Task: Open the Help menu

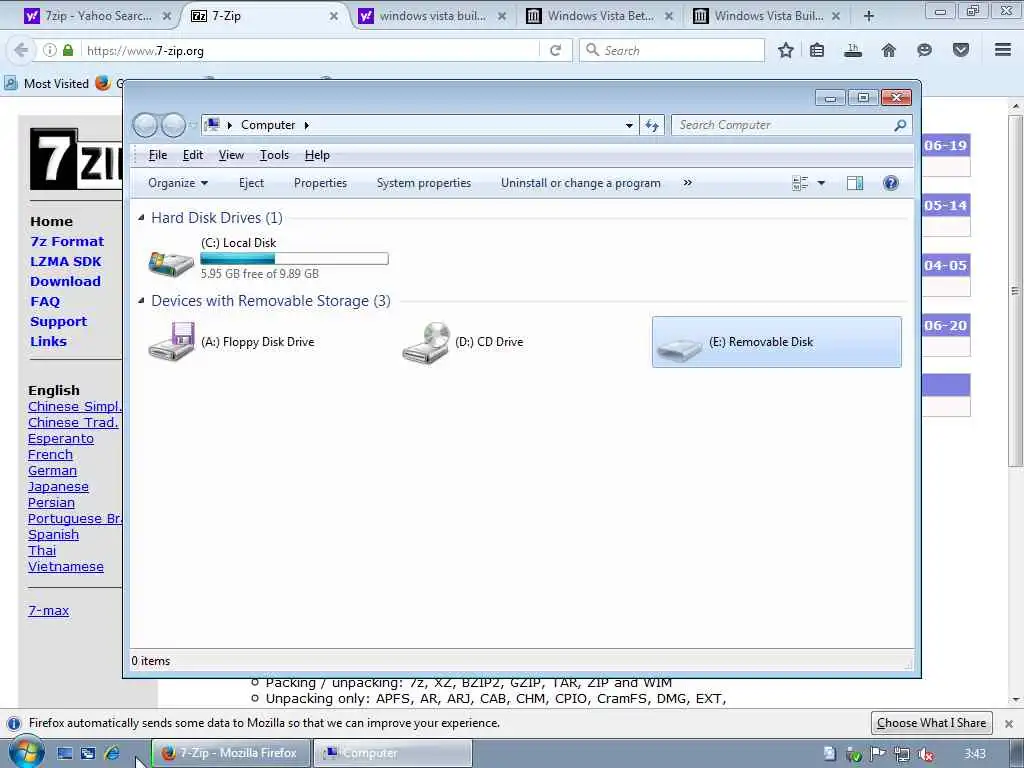Action: coord(317,155)
